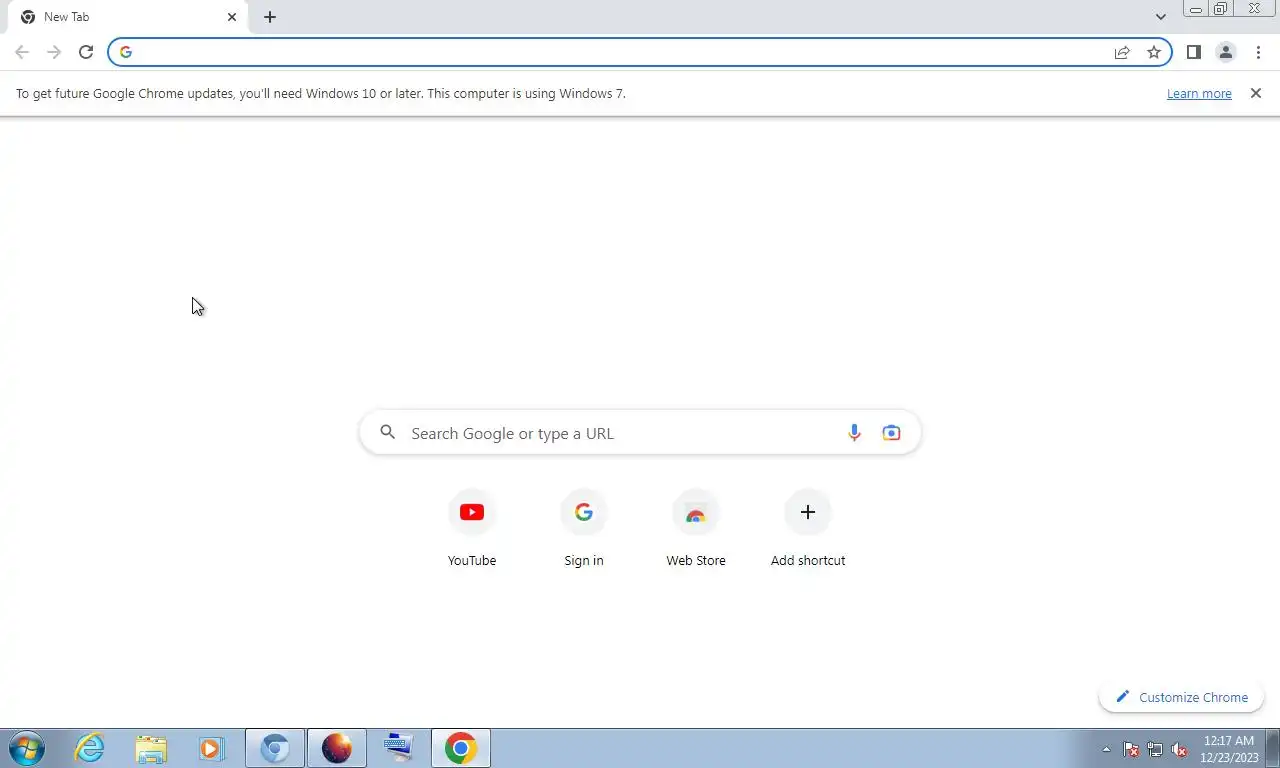Open a new tab with the plus button
Viewport: 1280px width, 768px height.
pyautogui.click(x=270, y=17)
